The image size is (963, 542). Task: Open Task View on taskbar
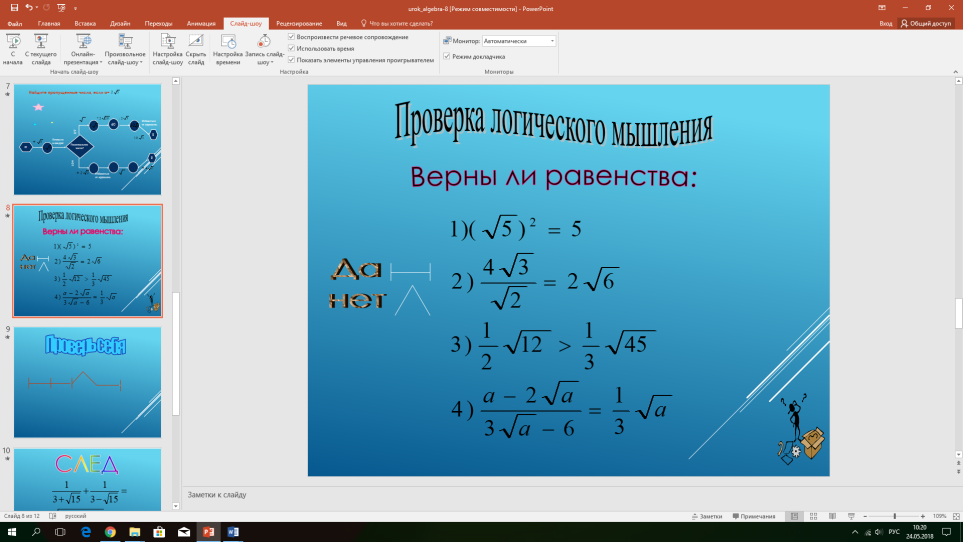coord(60,532)
